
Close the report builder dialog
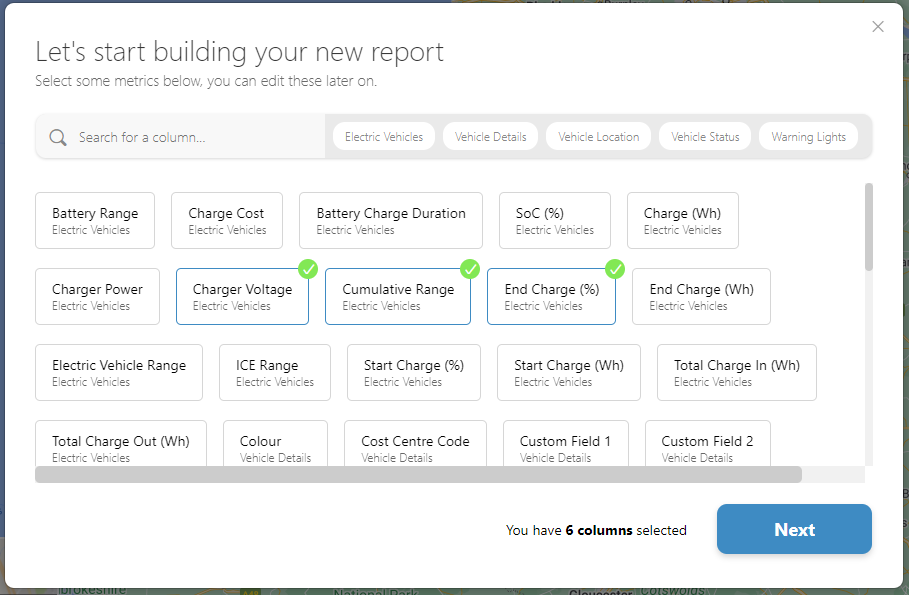click(x=878, y=27)
